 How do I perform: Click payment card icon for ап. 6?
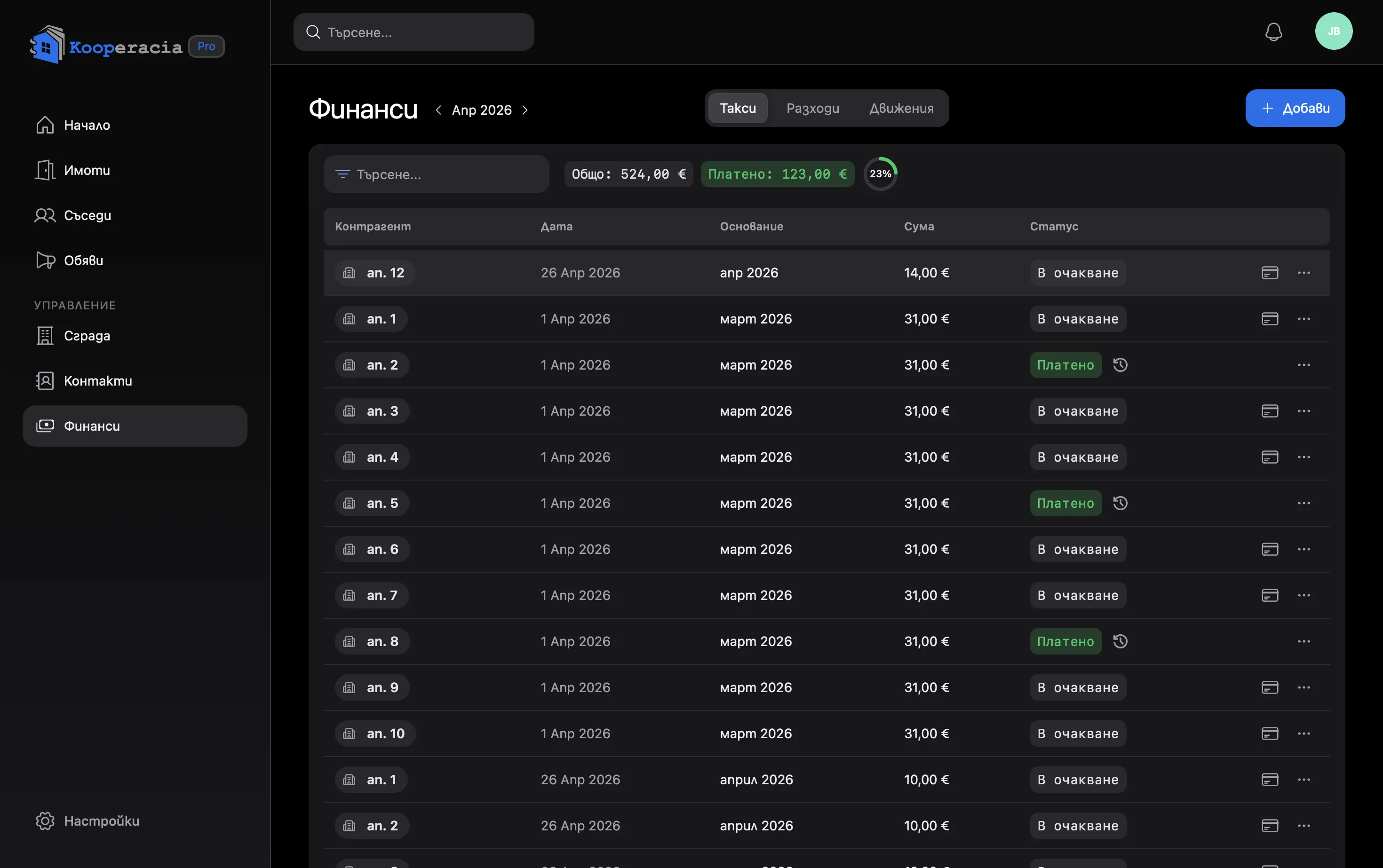click(x=1269, y=549)
